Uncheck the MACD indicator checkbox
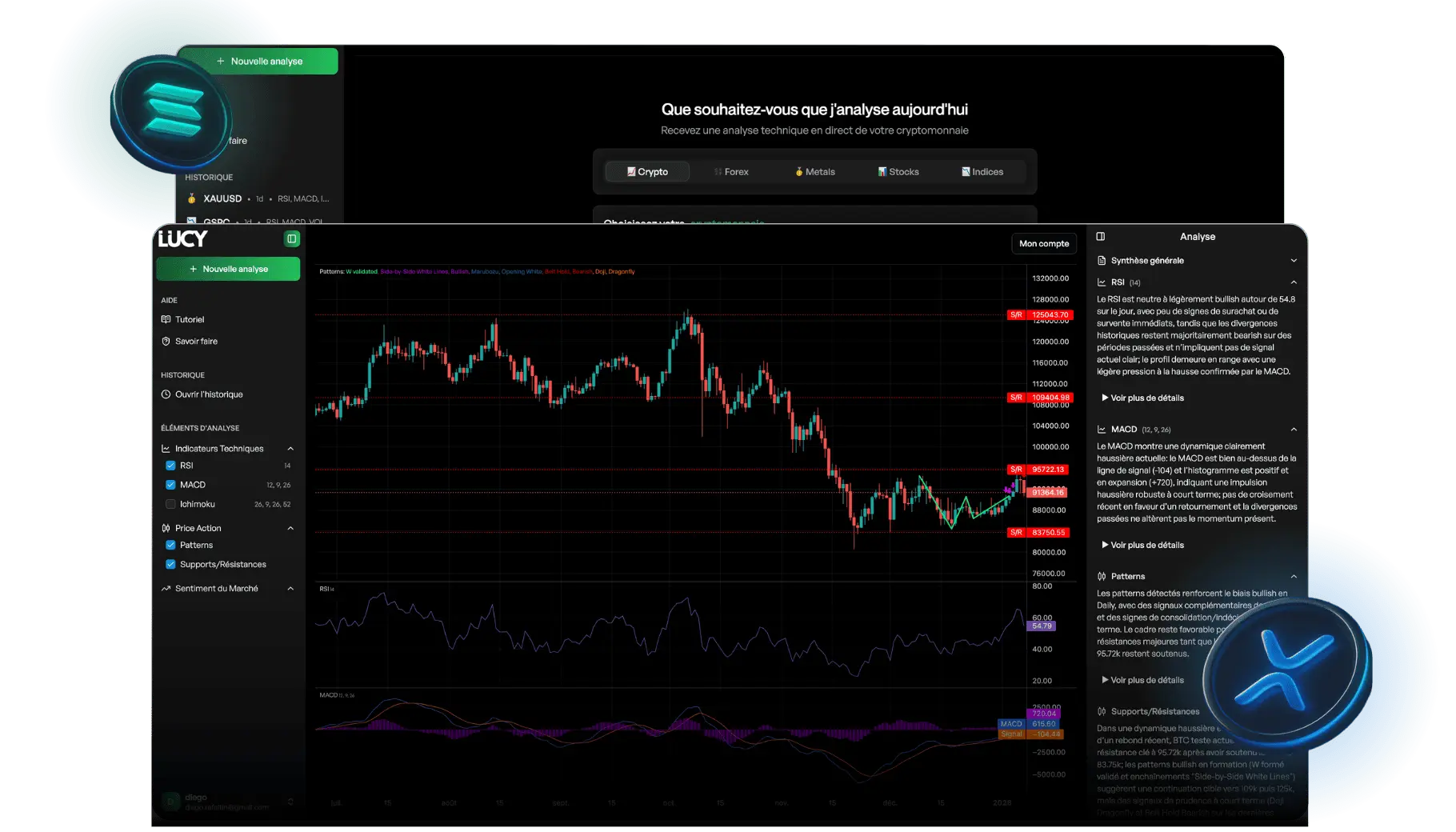Screen dimensions: 1456x832 click(x=170, y=485)
